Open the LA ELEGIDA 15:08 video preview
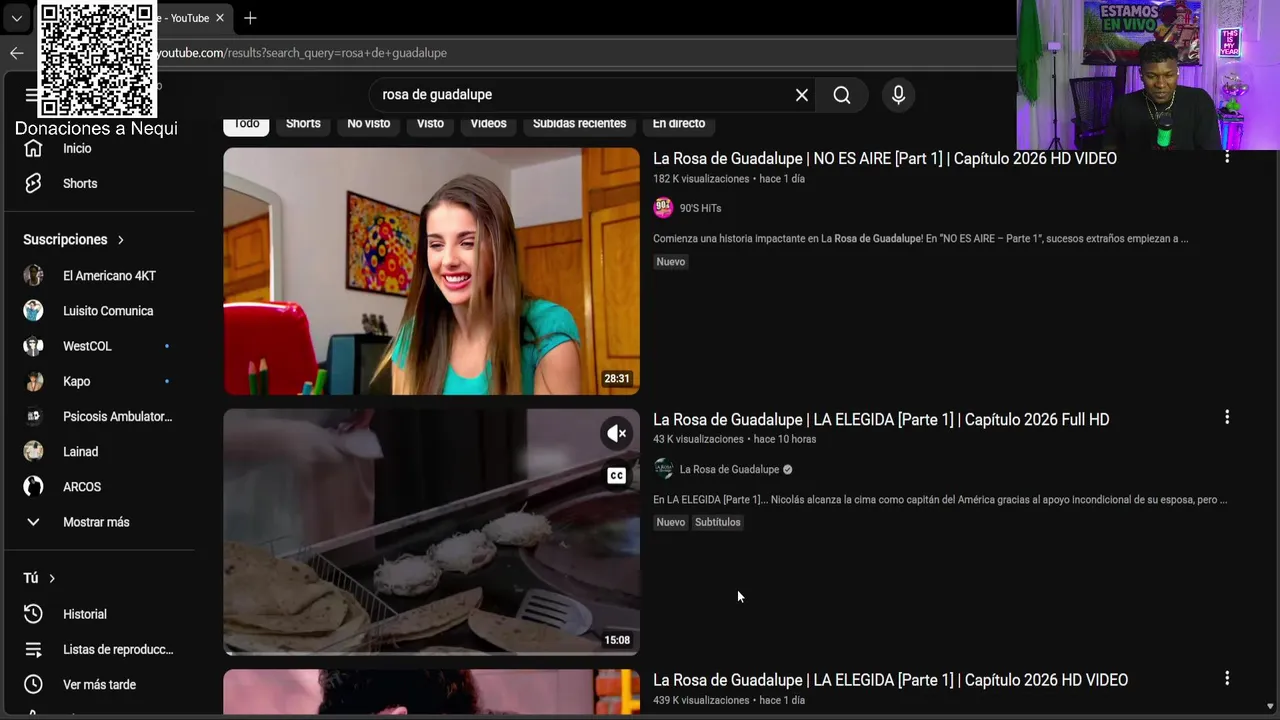 (x=431, y=532)
